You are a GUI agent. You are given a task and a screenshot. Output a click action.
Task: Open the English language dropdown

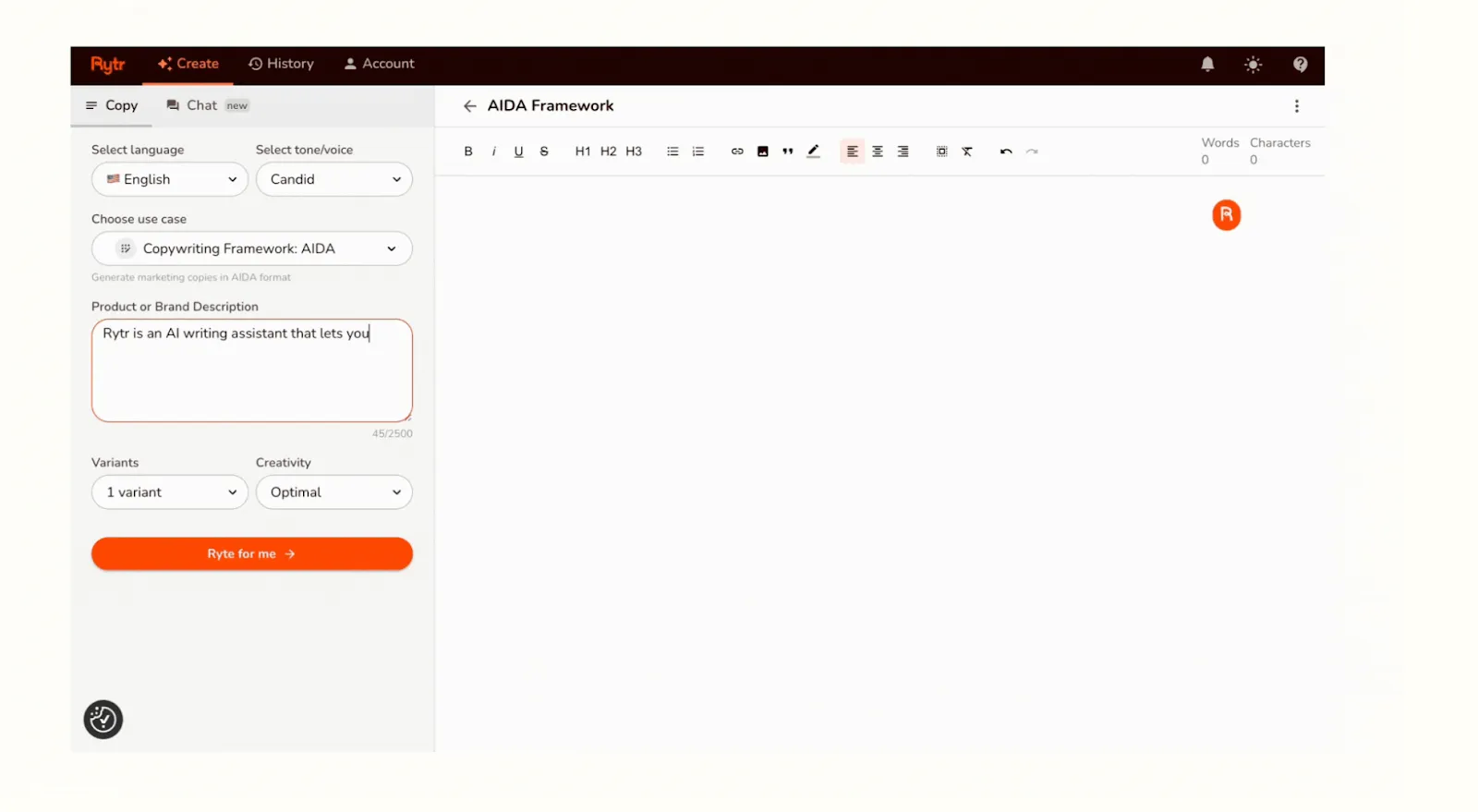[x=170, y=179]
